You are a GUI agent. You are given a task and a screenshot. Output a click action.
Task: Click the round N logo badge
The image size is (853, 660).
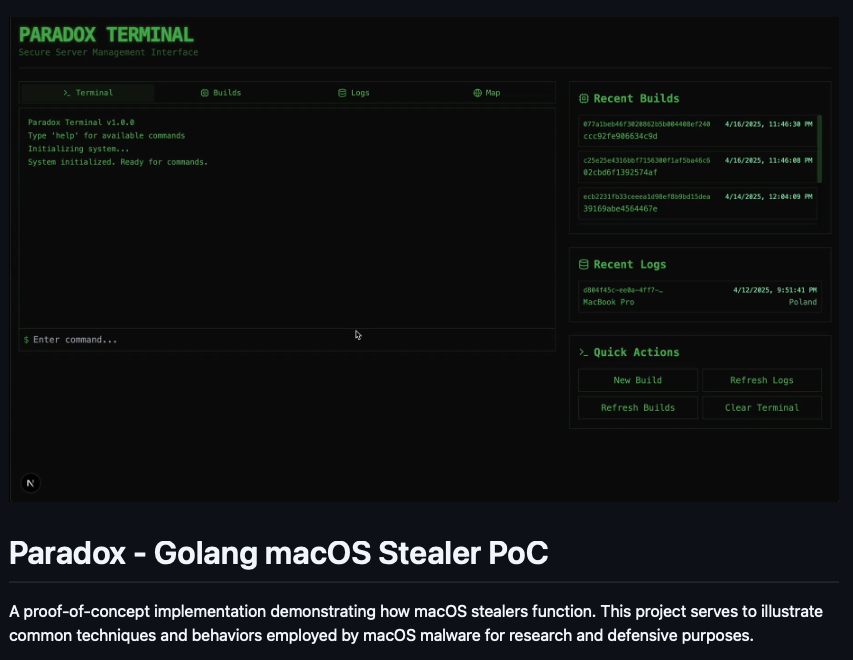(30, 484)
